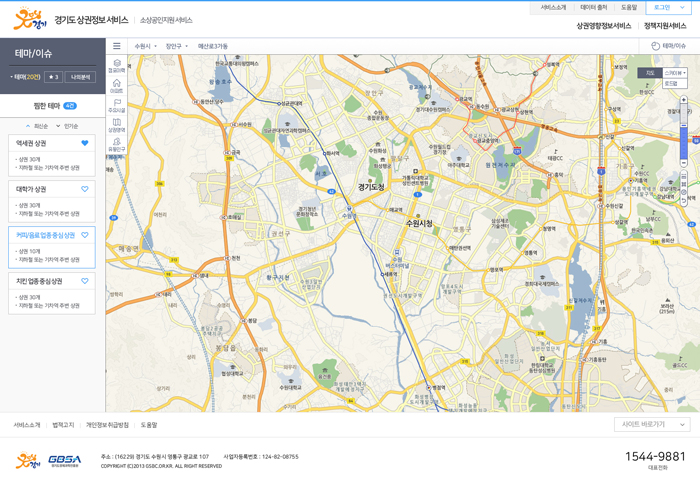This screenshot has height=486, width=700.
Task: Click the 나의분석 button
Action: click(x=80, y=77)
